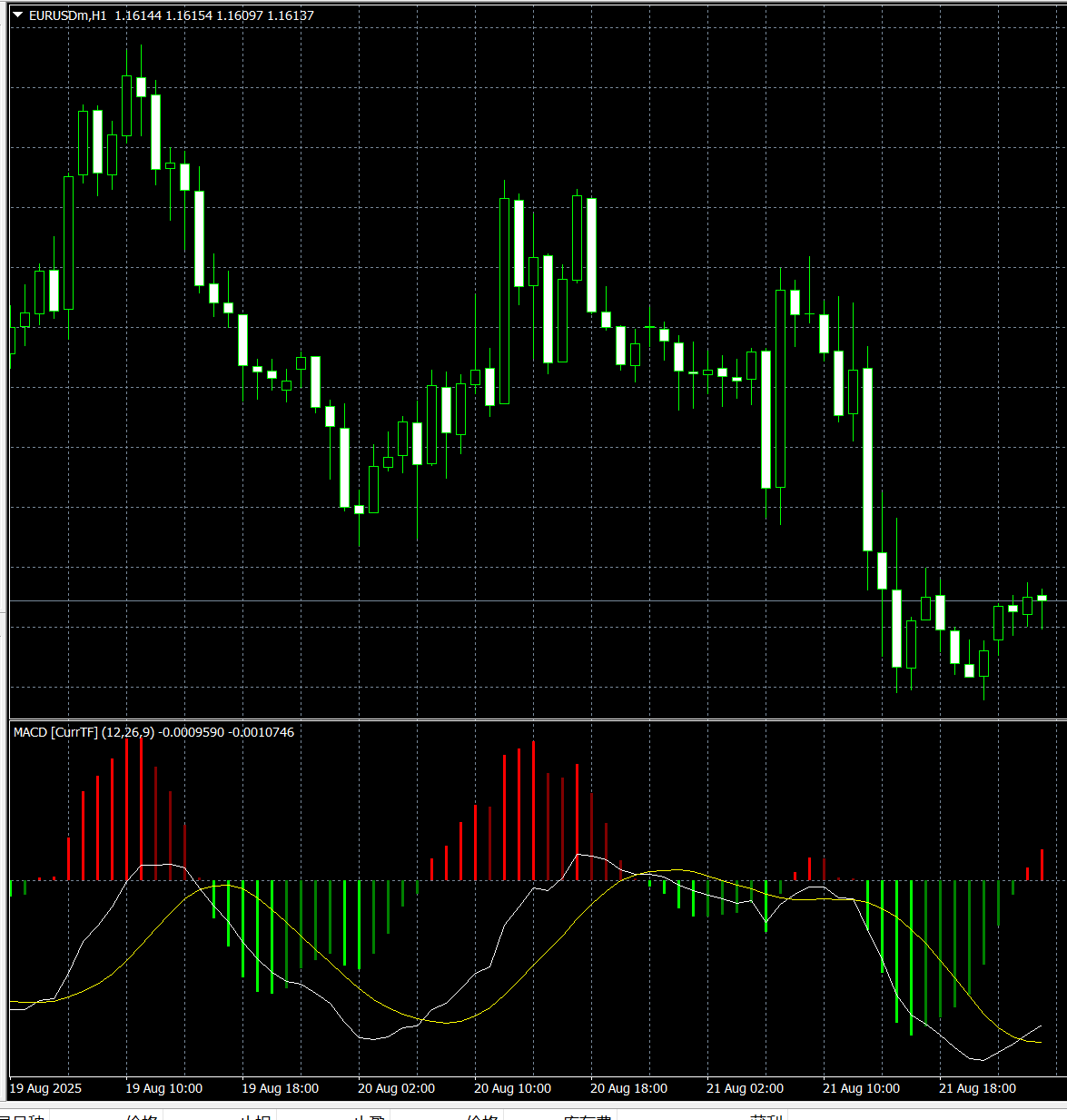Click the 获利 column header
Screen dimensions: 1067x1120
click(766, 1116)
